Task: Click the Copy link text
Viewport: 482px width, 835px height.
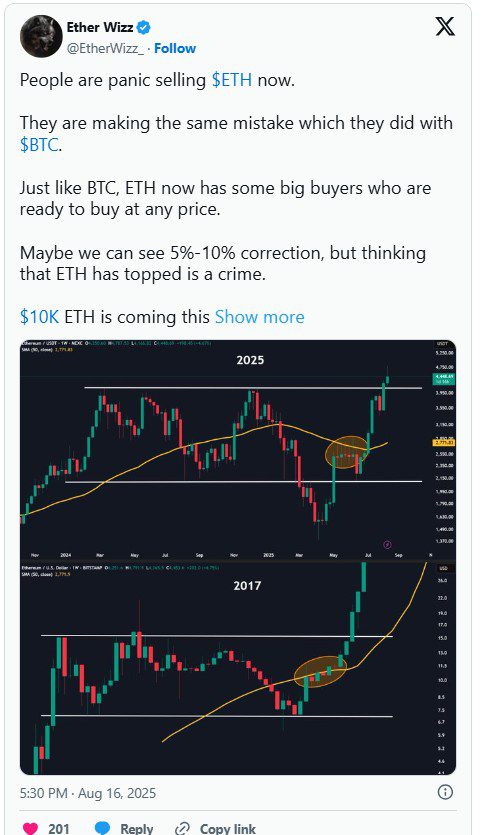Action: [228, 829]
